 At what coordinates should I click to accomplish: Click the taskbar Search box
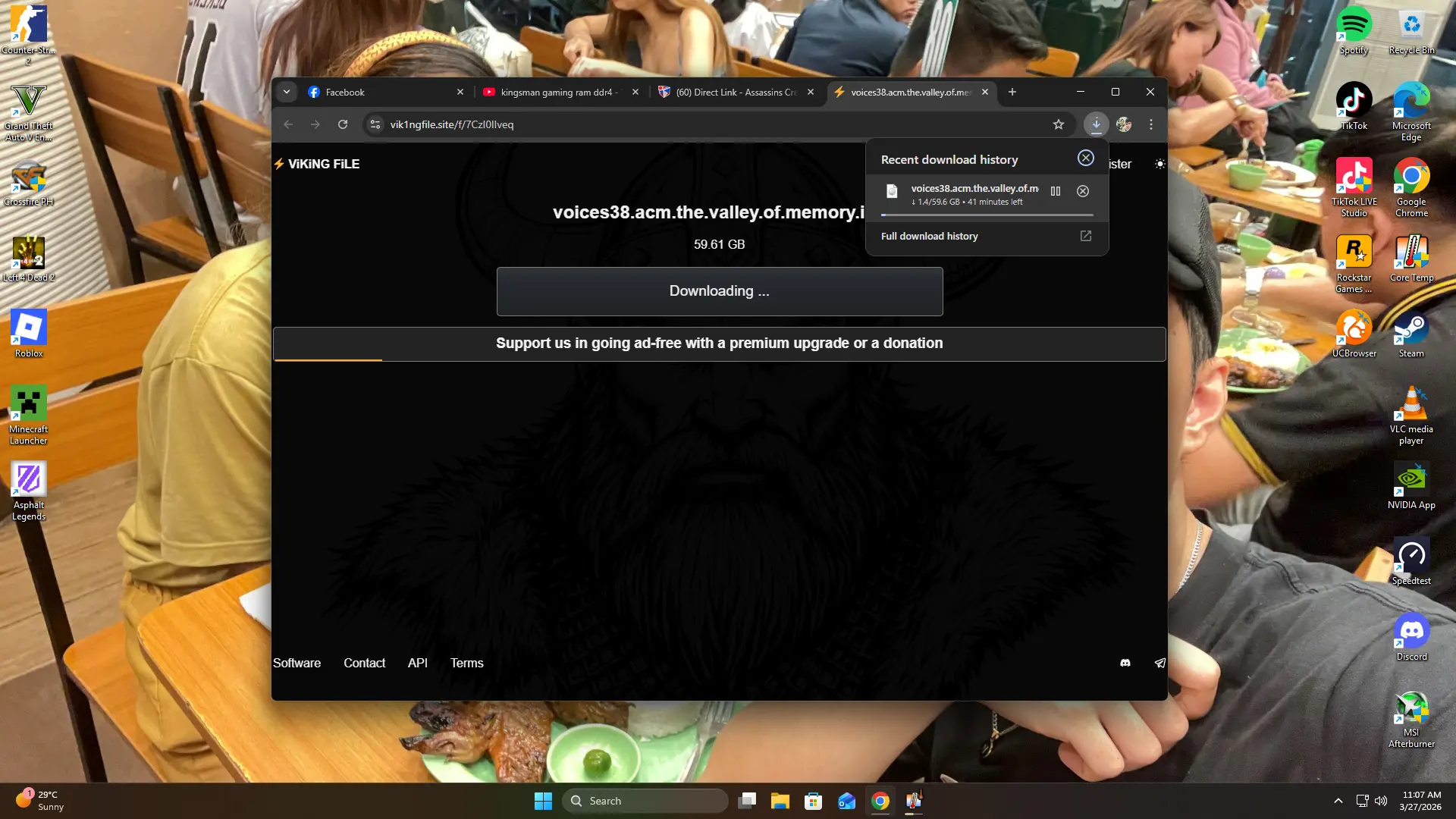pos(645,801)
